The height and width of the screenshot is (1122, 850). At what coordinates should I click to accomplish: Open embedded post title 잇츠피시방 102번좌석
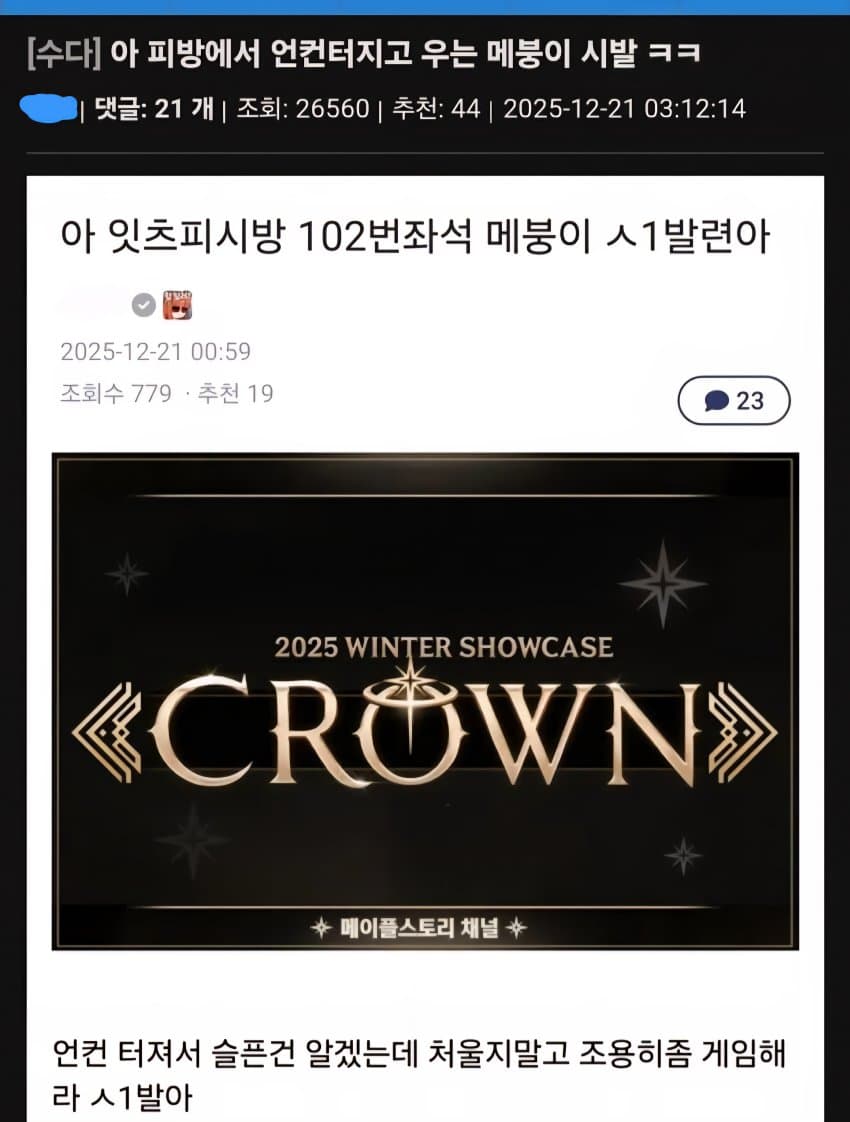point(415,237)
